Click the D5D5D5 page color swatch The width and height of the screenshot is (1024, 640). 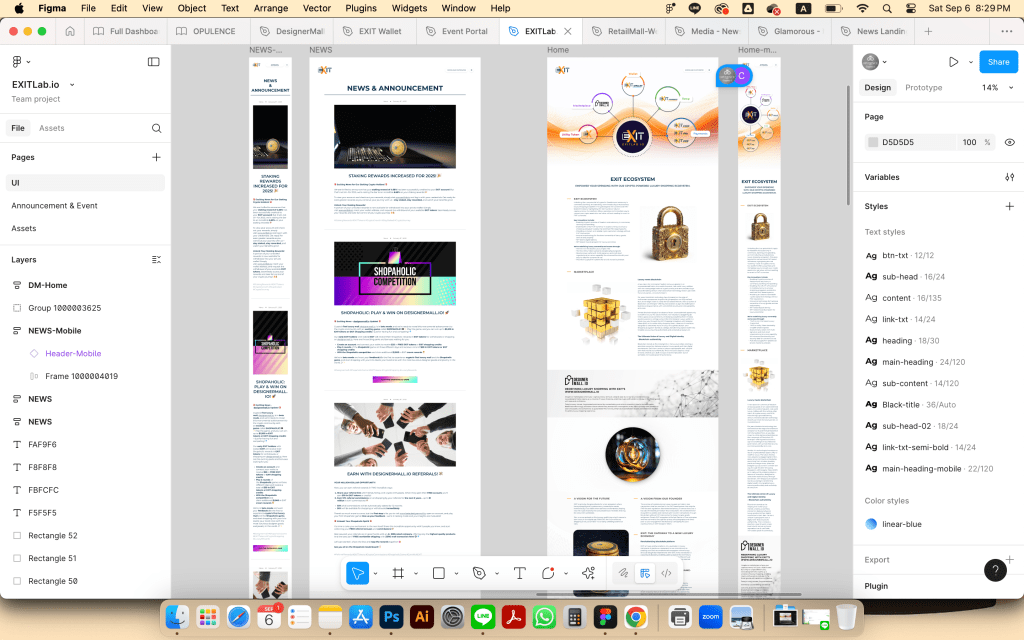coord(873,142)
